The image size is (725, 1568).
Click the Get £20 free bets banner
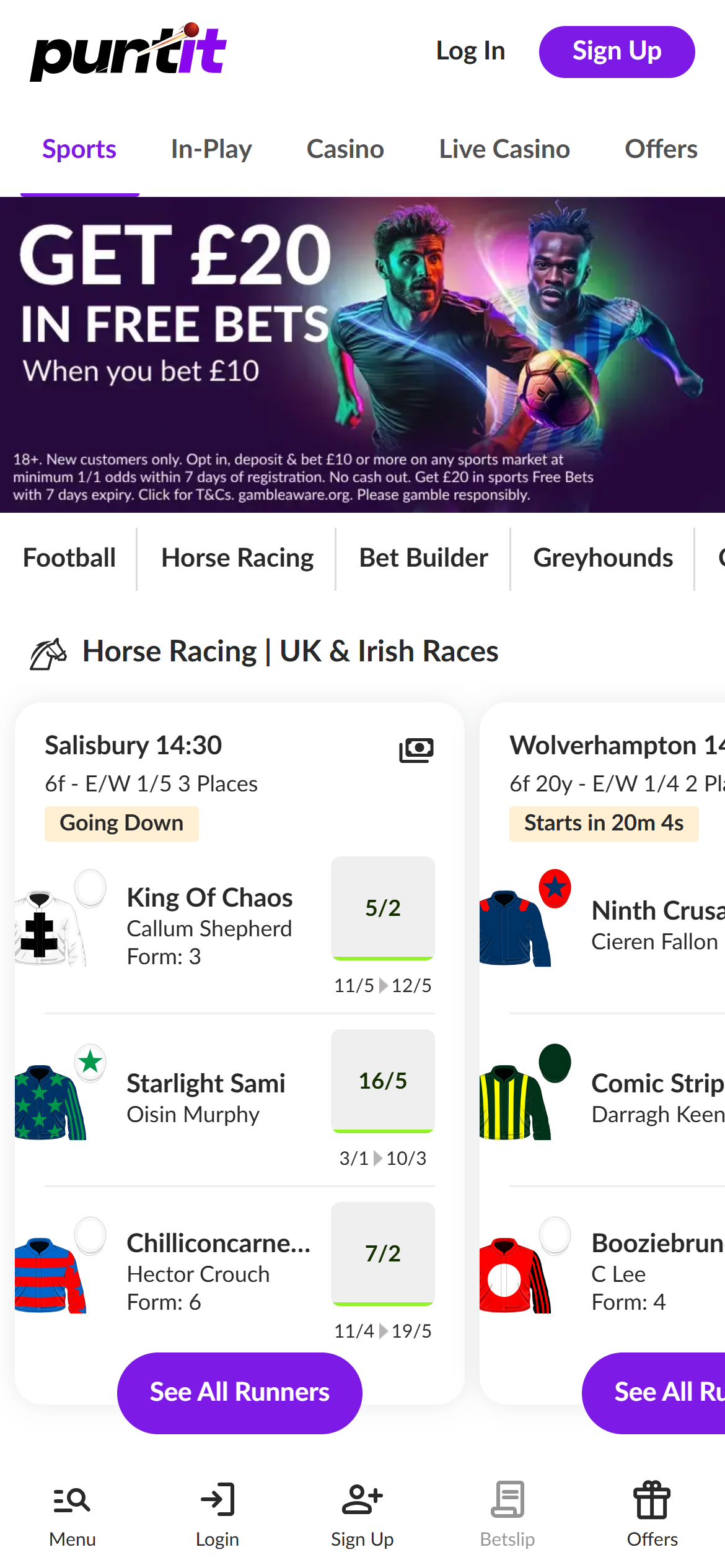(x=362, y=354)
